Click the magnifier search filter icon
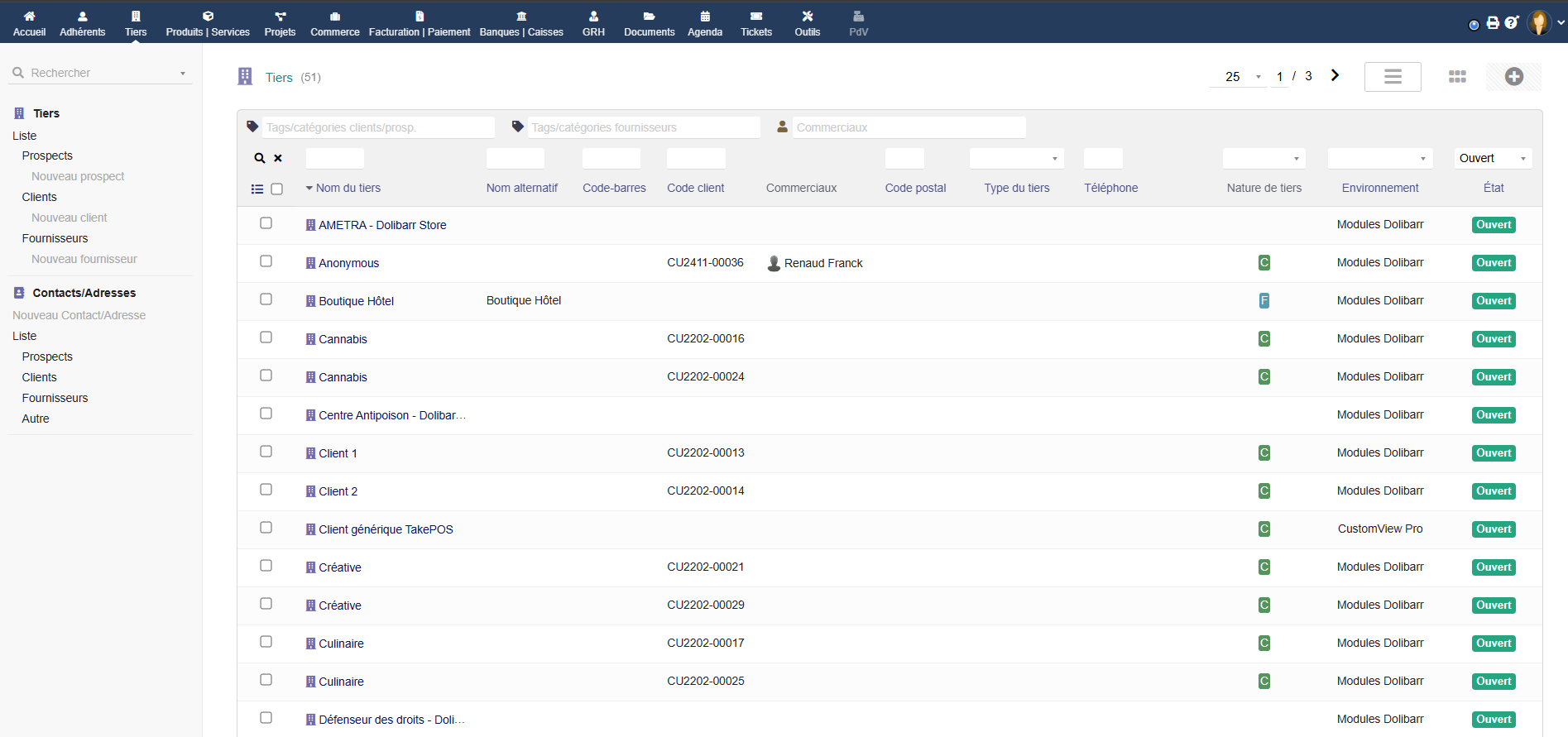Screen dimensions: 1568x737 (260, 158)
